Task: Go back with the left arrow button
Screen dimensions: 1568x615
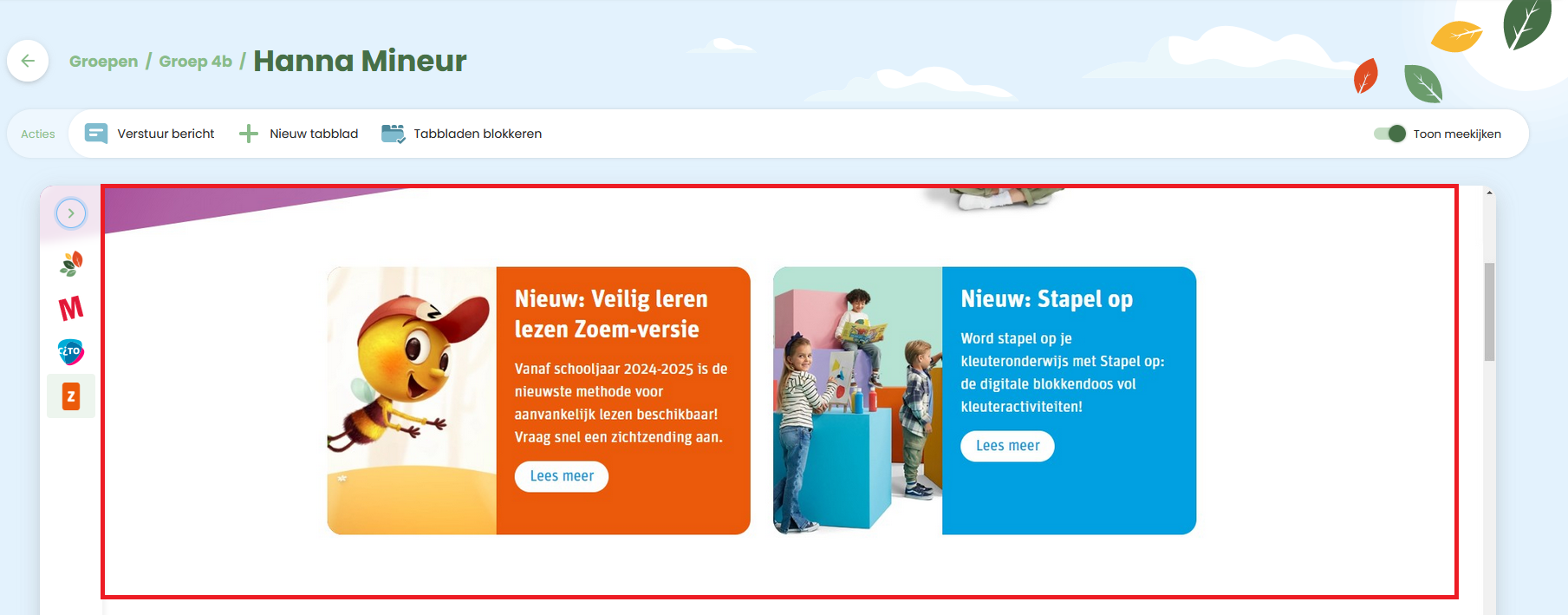Action: [28, 61]
